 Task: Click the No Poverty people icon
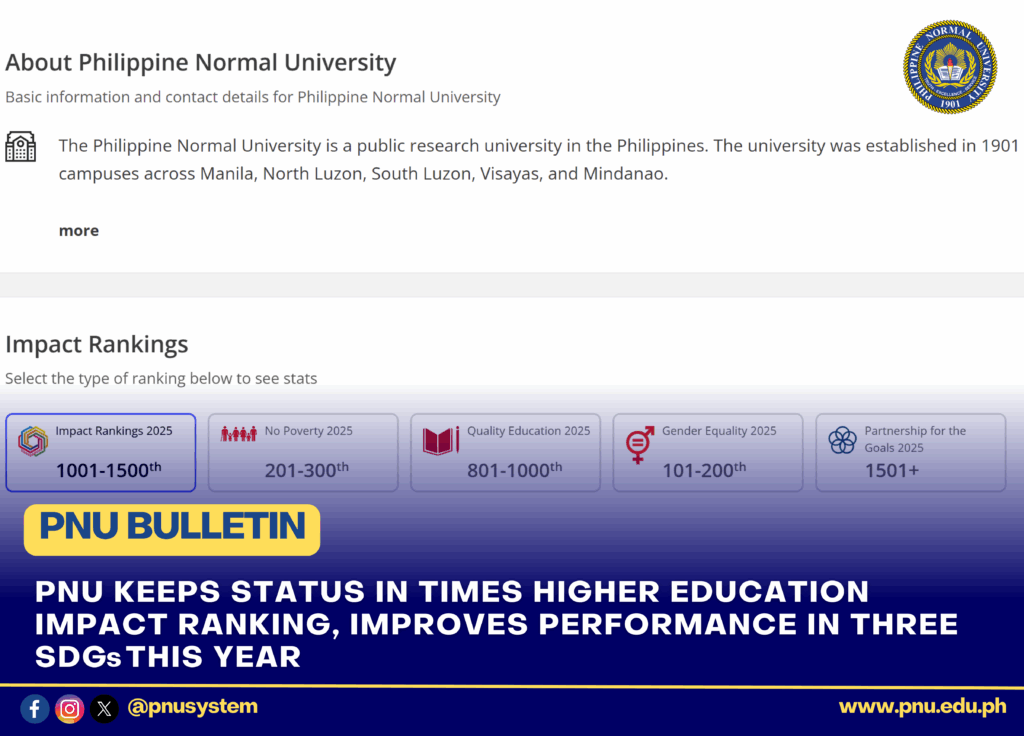[x=239, y=433]
